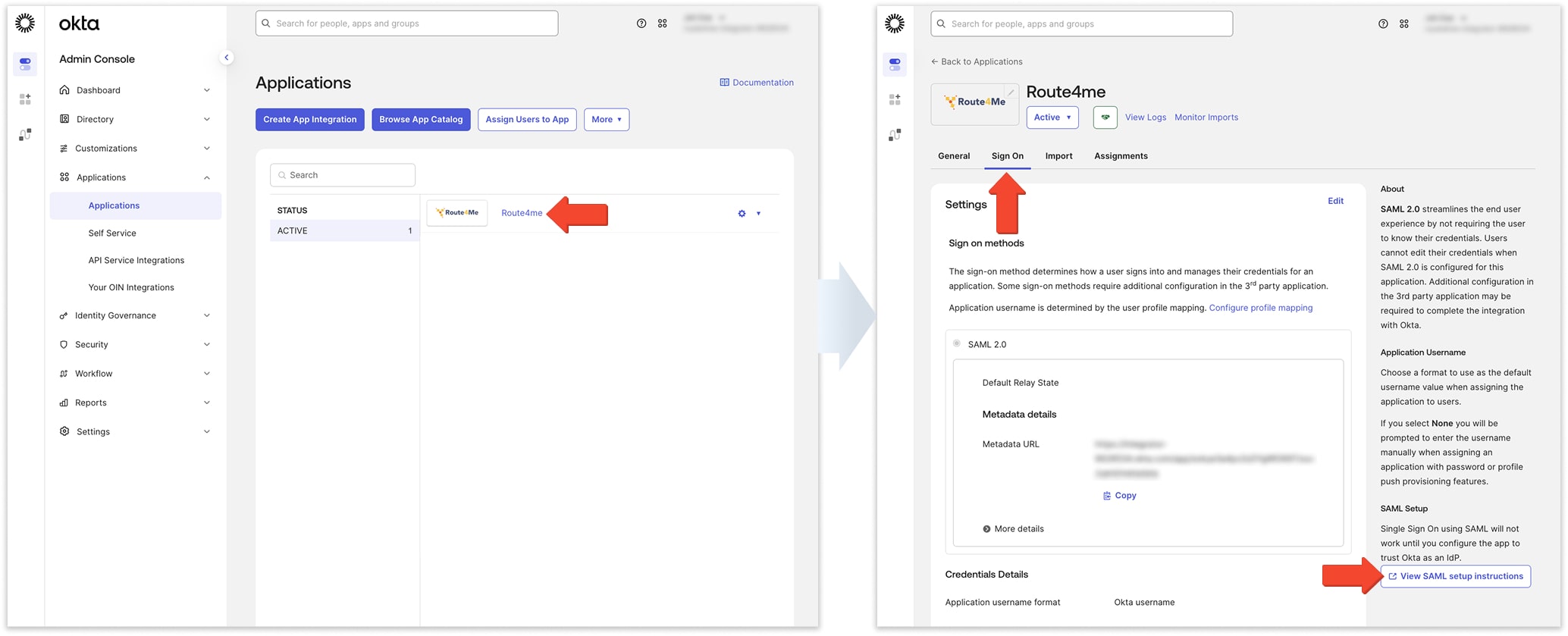Click the Configure profile mapping link
Screen dimensions: 1568x636
tap(1260, 308)
